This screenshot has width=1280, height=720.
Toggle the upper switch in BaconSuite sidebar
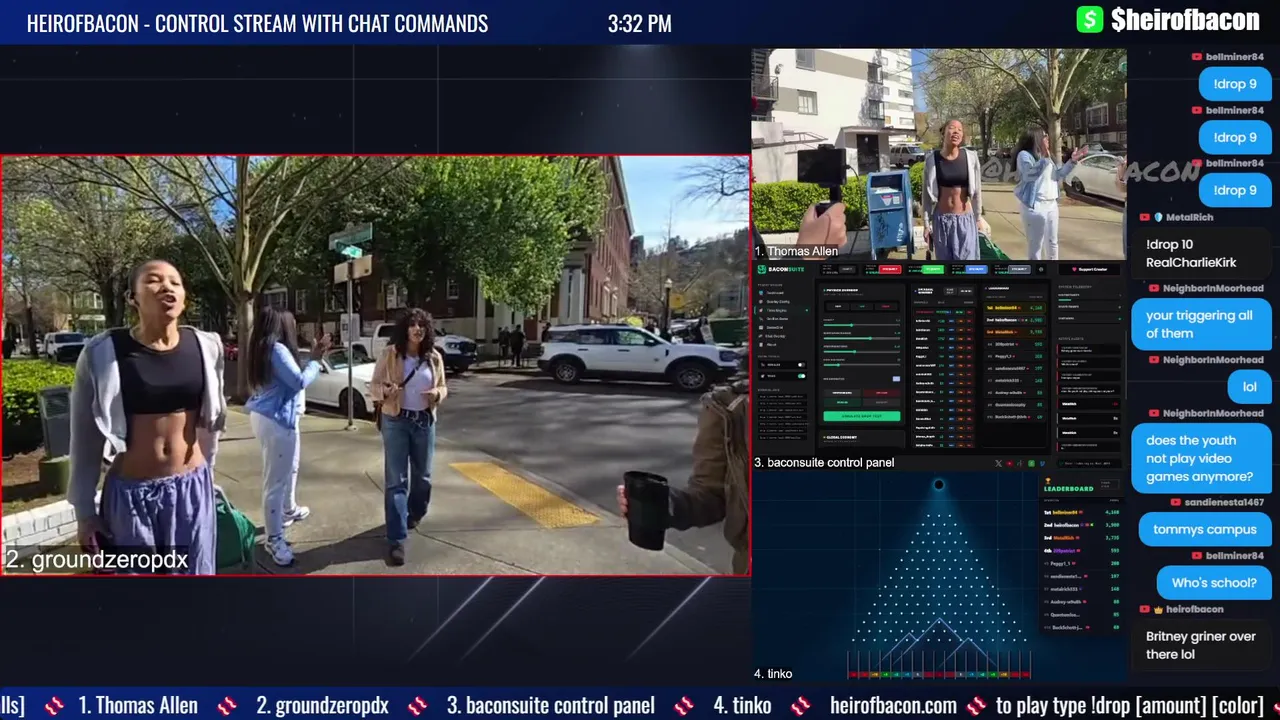(801, 365)
